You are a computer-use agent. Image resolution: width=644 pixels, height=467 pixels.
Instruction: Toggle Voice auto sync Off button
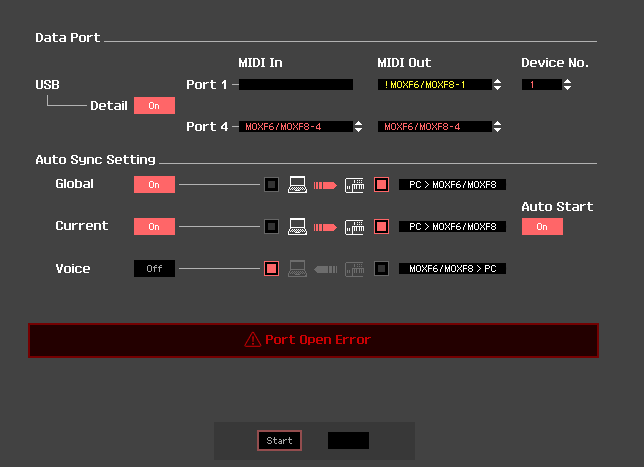point(154,269)
